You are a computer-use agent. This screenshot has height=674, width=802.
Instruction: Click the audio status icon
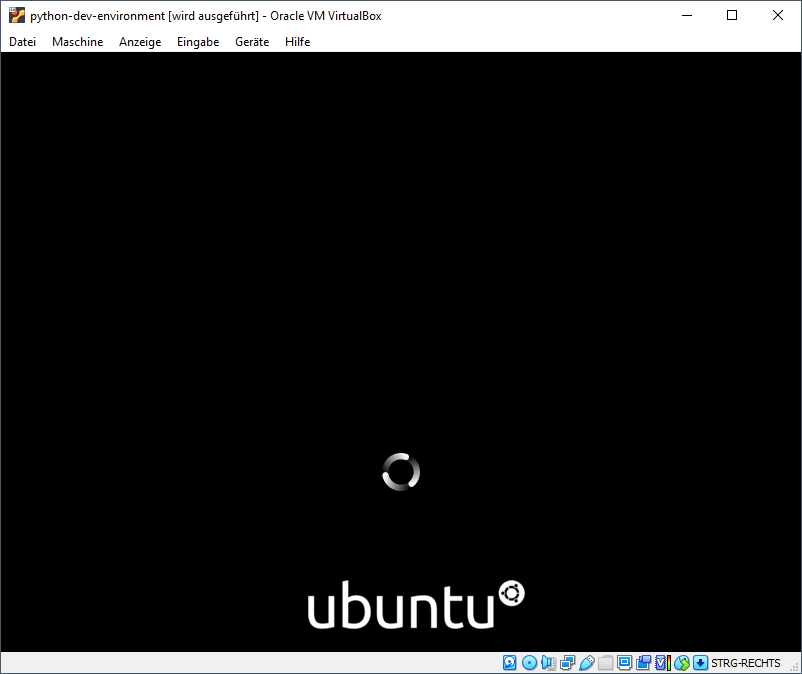545,662
